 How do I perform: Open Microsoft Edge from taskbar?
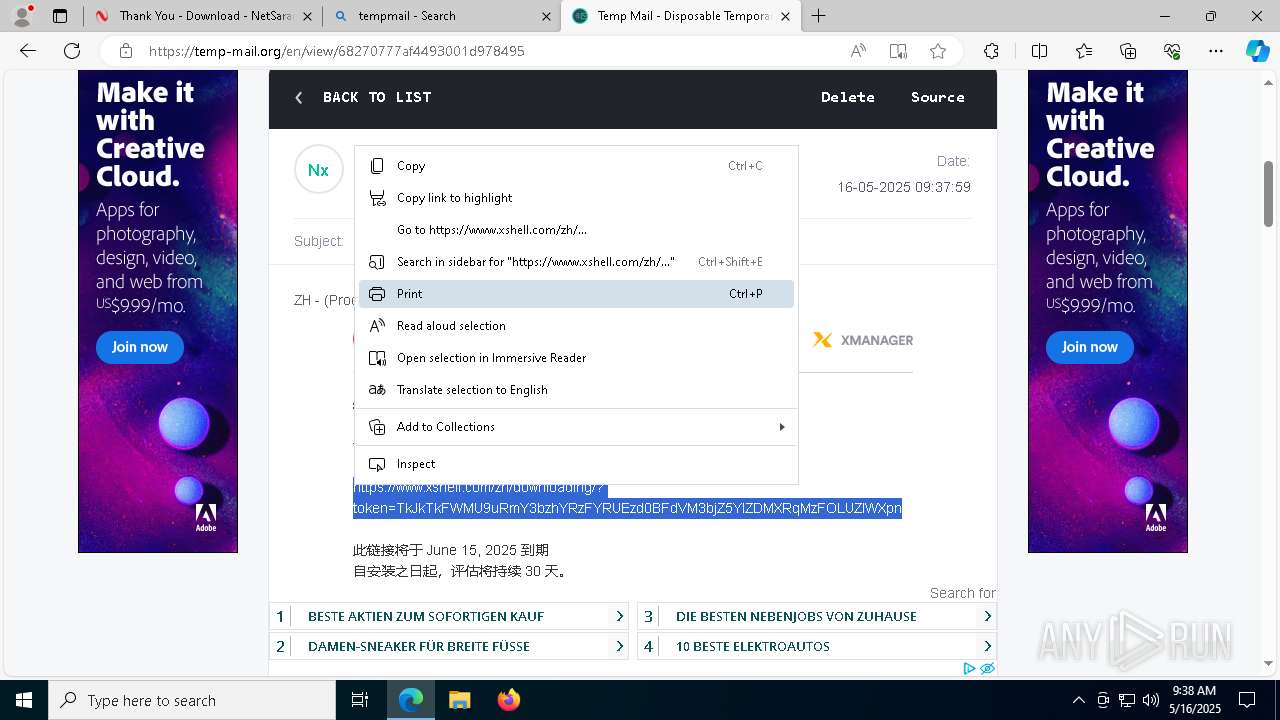(411, 700)
